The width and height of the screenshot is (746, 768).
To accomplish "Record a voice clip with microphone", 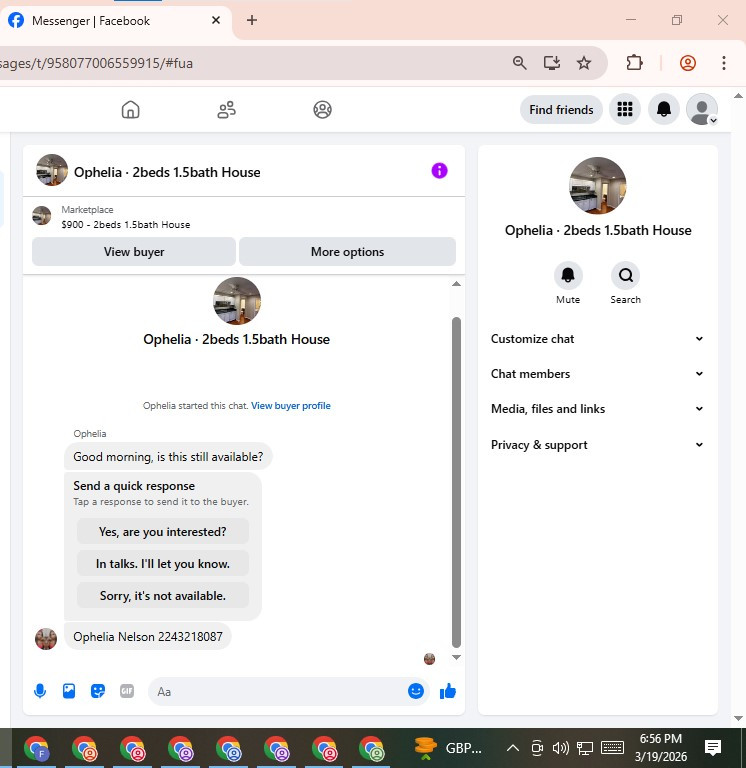I will coord(40,691).
